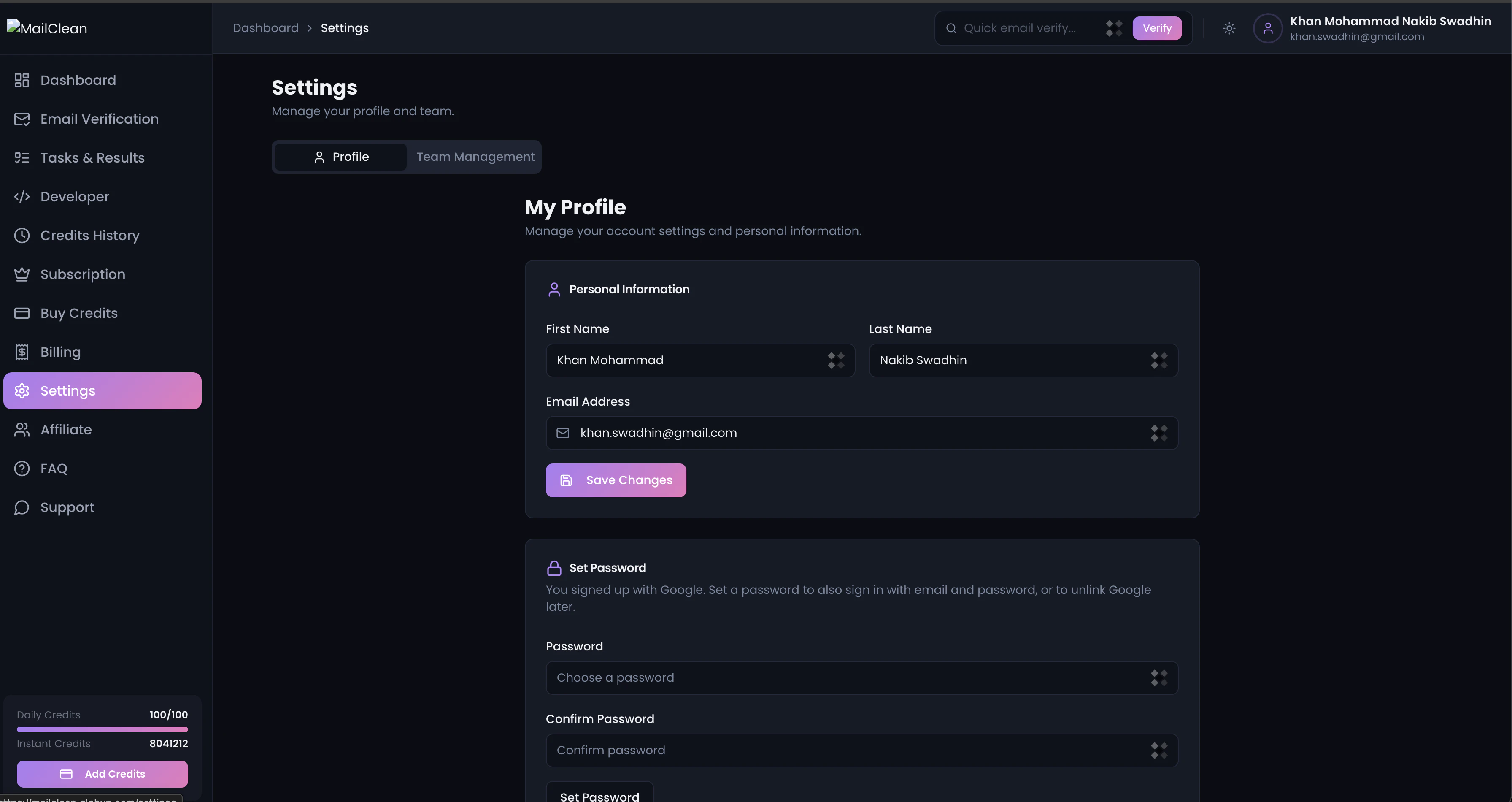Click the Subscription crown icon
Screen dimensions: 1512x802
(22, 274)
